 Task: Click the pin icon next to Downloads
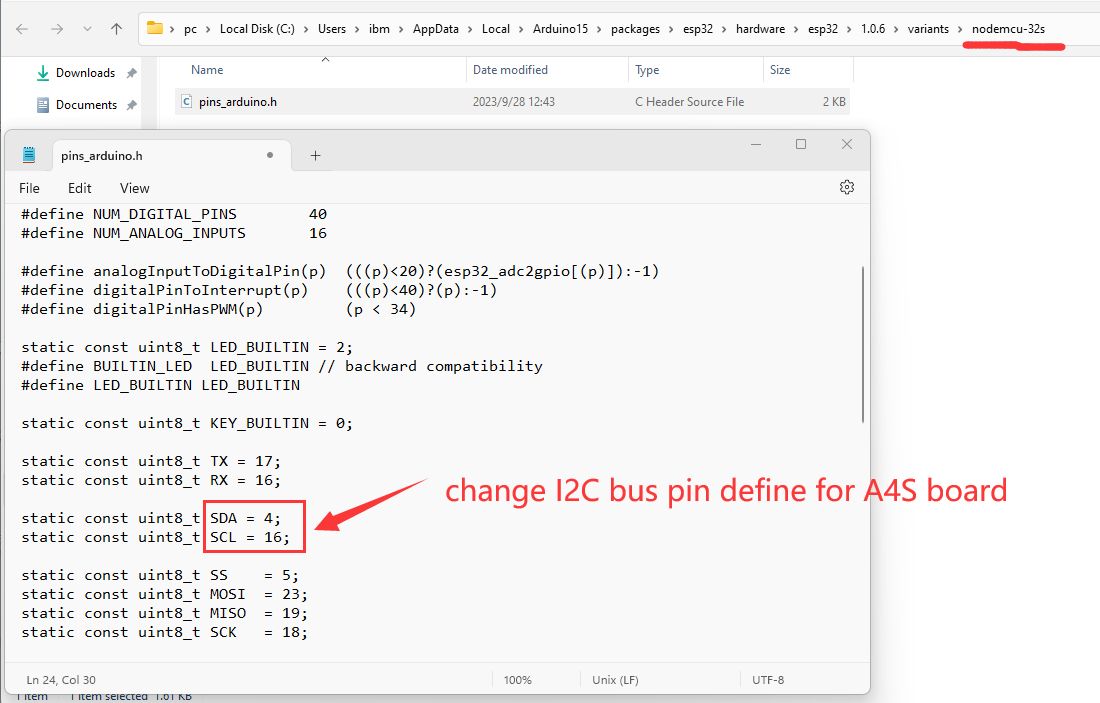[x=132, y=73]
